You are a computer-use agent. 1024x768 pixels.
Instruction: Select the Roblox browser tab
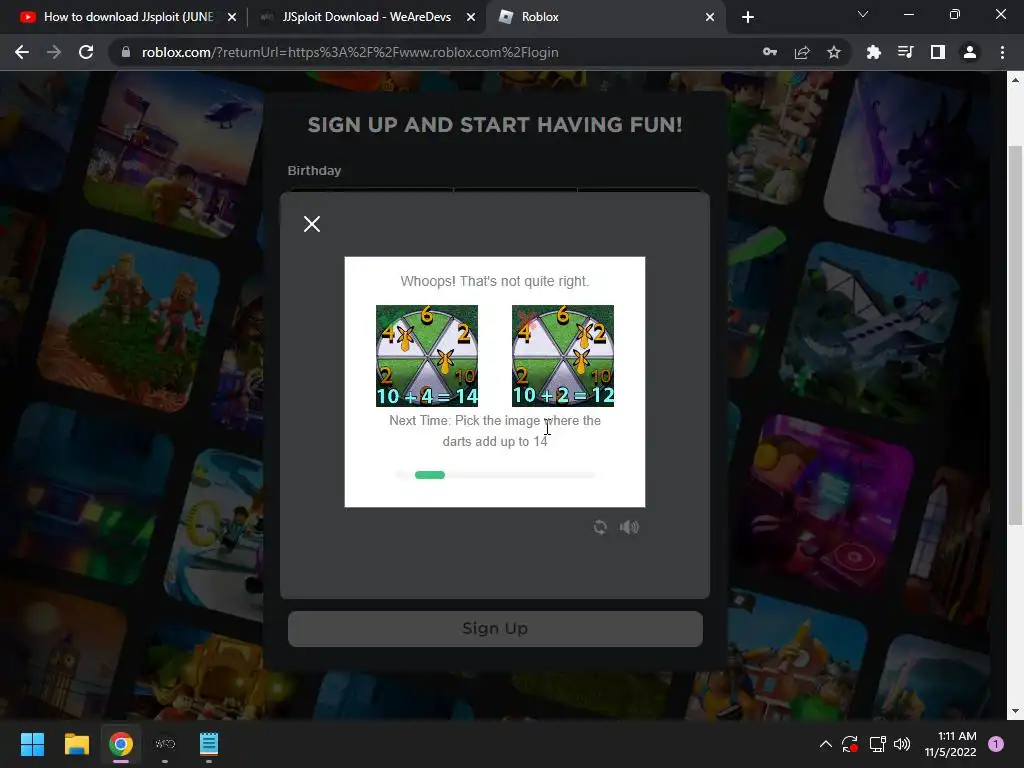[601, 17]
